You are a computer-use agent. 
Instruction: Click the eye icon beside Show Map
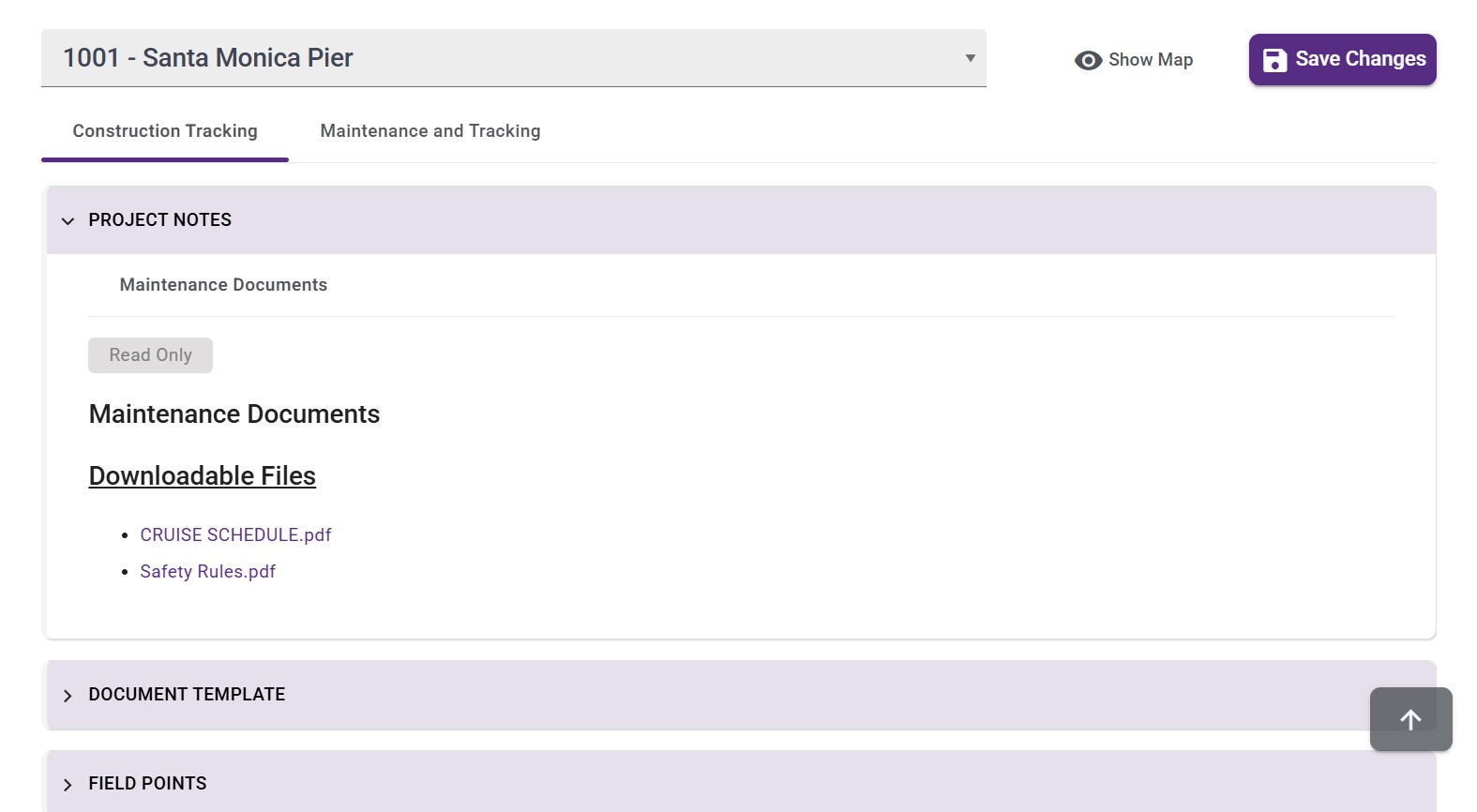pos(1087,60)
